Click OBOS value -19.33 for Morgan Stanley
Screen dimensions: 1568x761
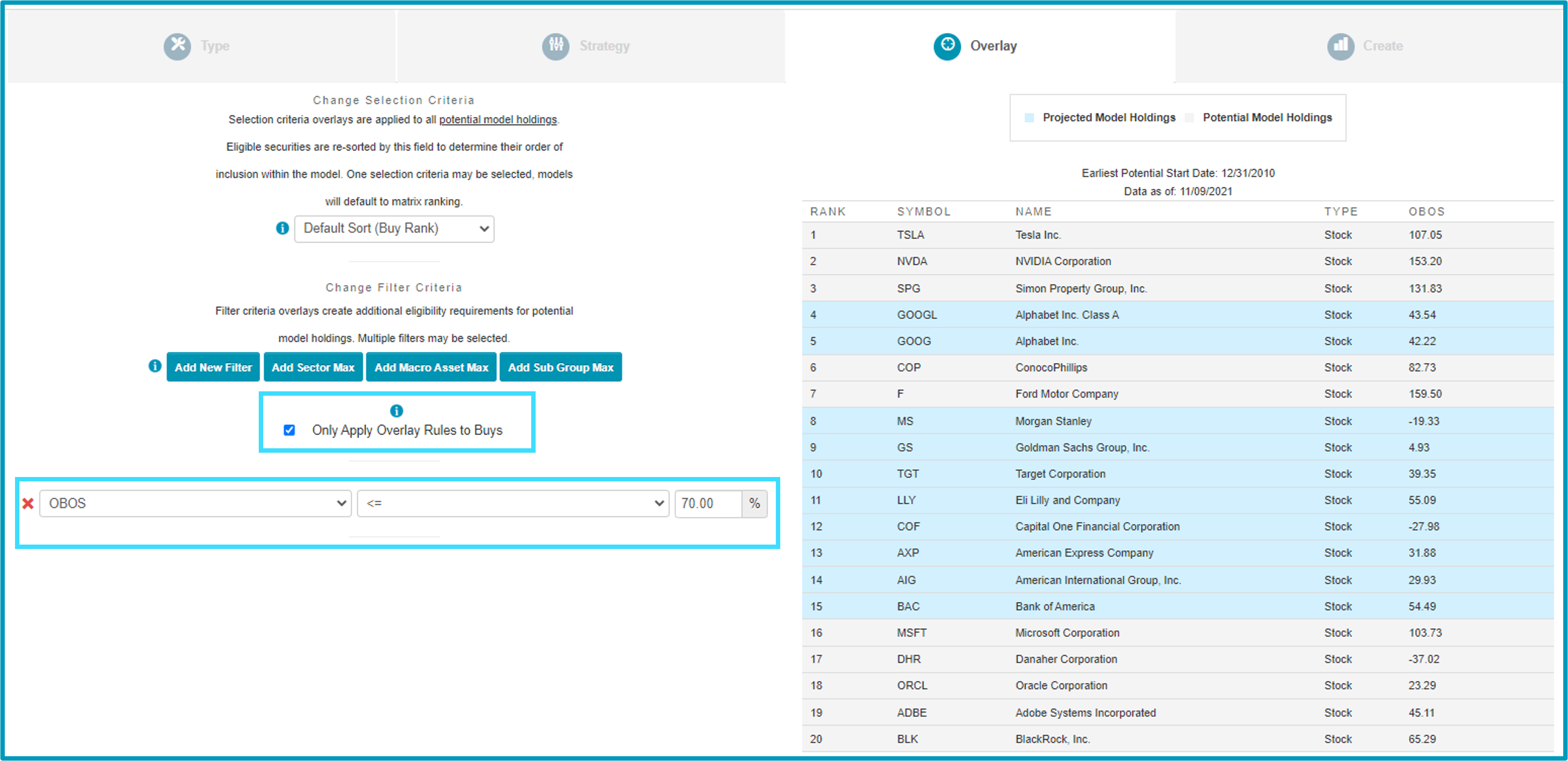point(1424,421)
